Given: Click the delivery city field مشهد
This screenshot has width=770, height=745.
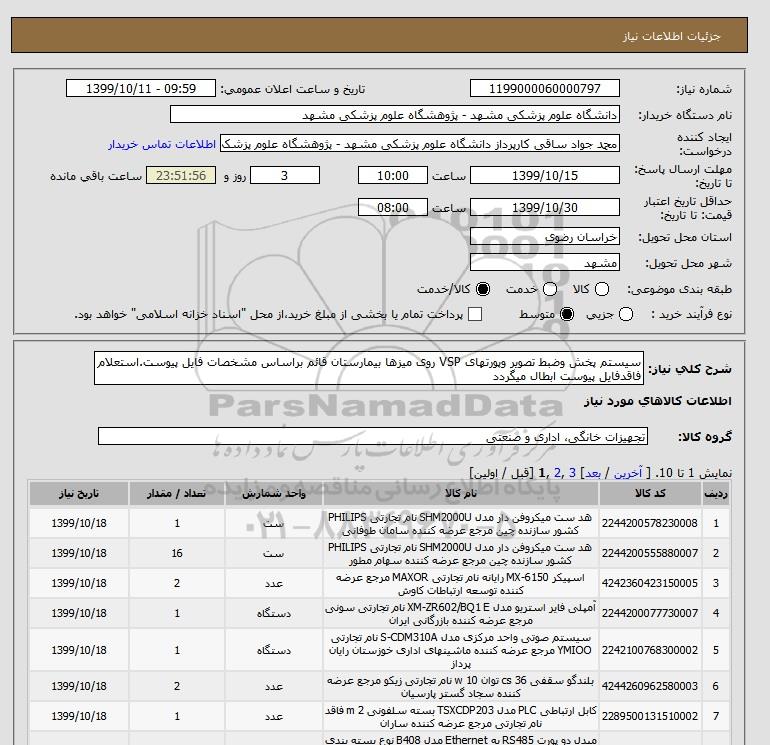Looking at the screenshot, I should point(545,263).
